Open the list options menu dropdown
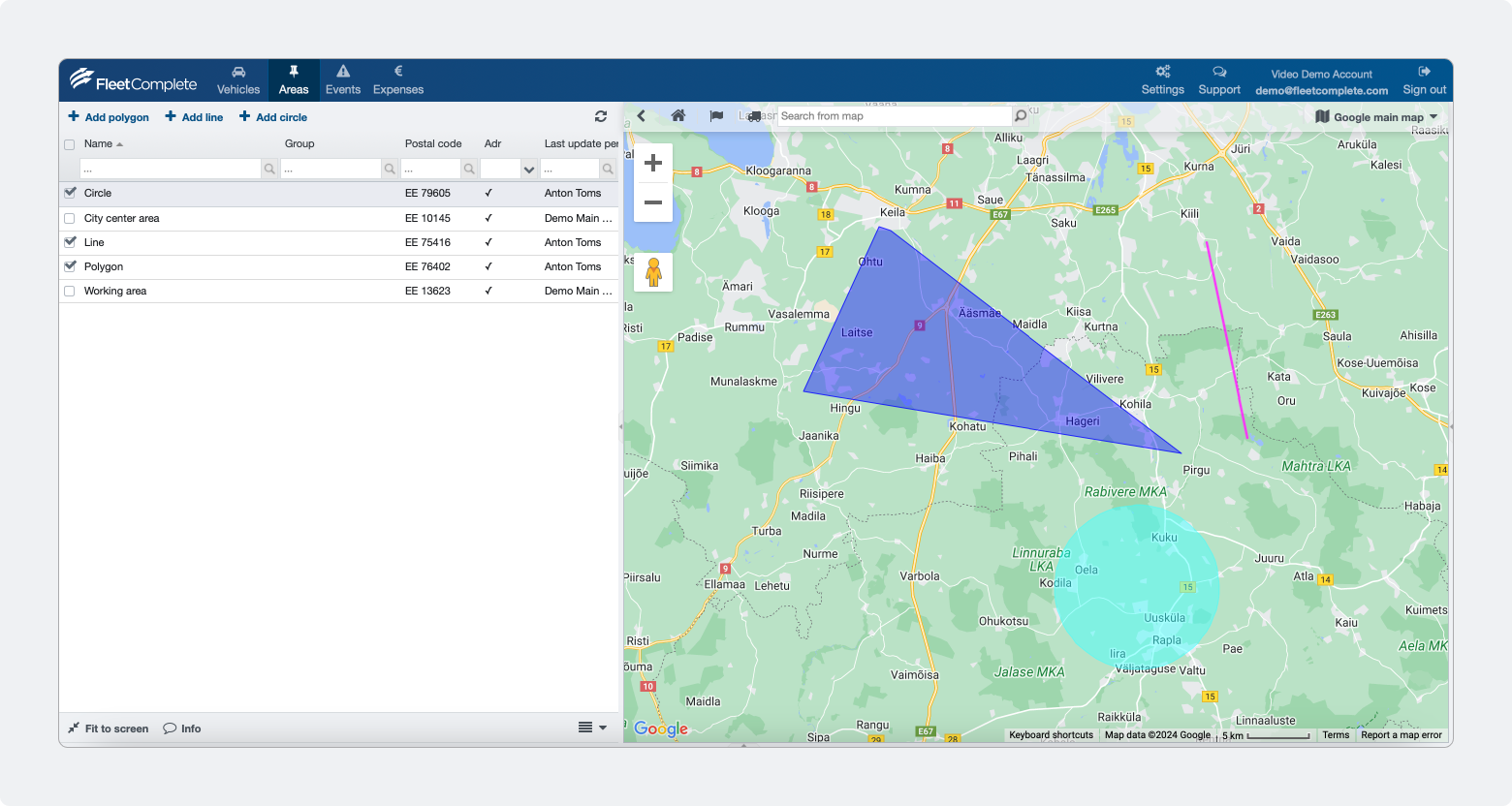This screenshot has height=806, width=1512. 592,728
